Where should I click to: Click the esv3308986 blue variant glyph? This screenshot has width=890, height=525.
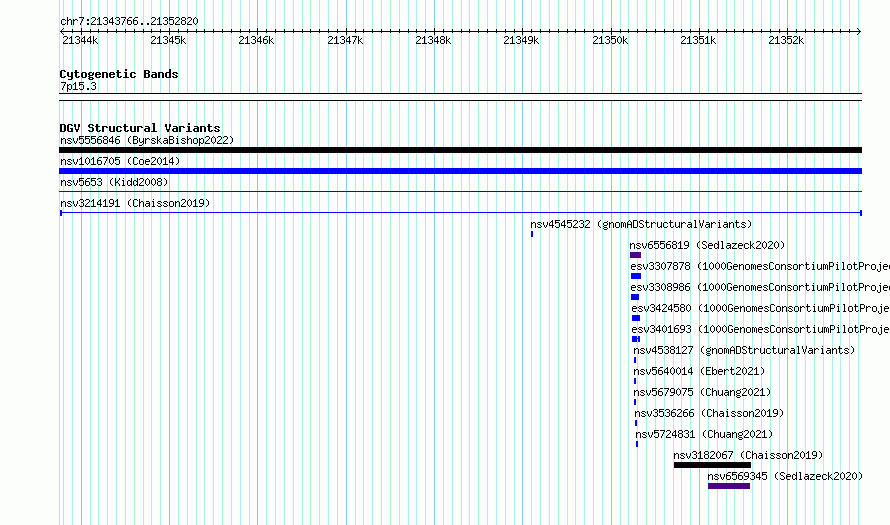(635, 297)
